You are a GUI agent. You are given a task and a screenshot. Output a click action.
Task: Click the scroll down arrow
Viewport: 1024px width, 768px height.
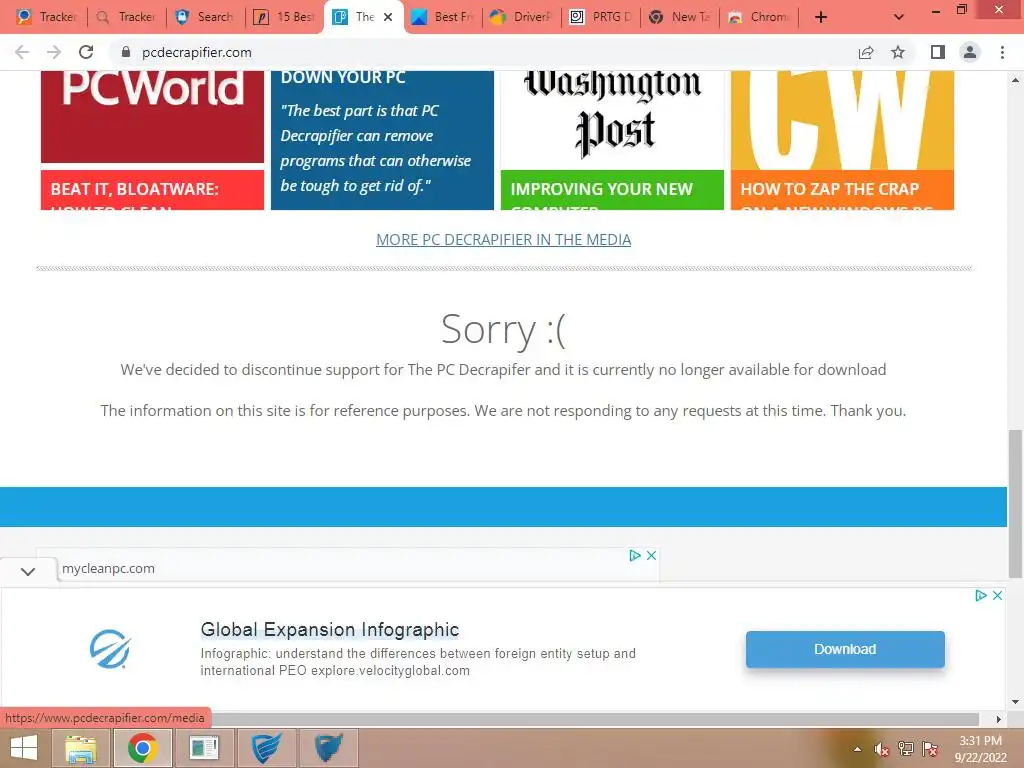tap(1015, 702)
